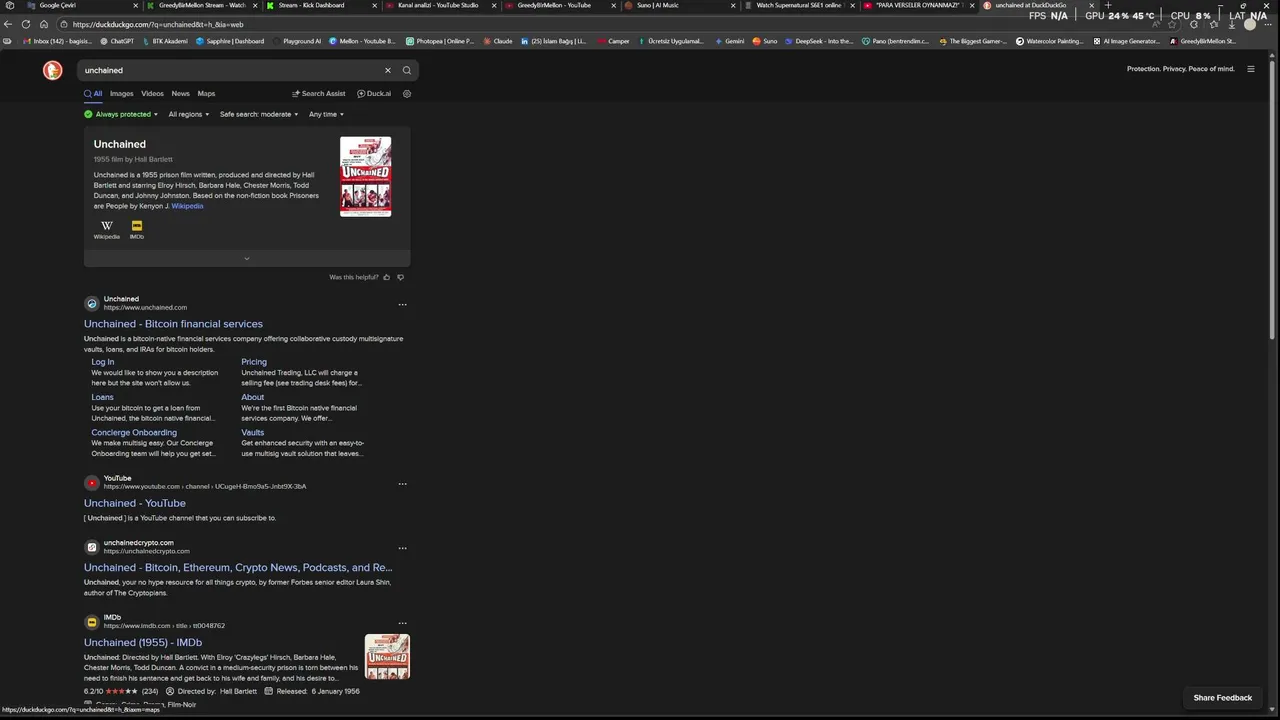Expand the Always protected dropdown
Viewport: 1280px width, 720px height.
[121, 114]
